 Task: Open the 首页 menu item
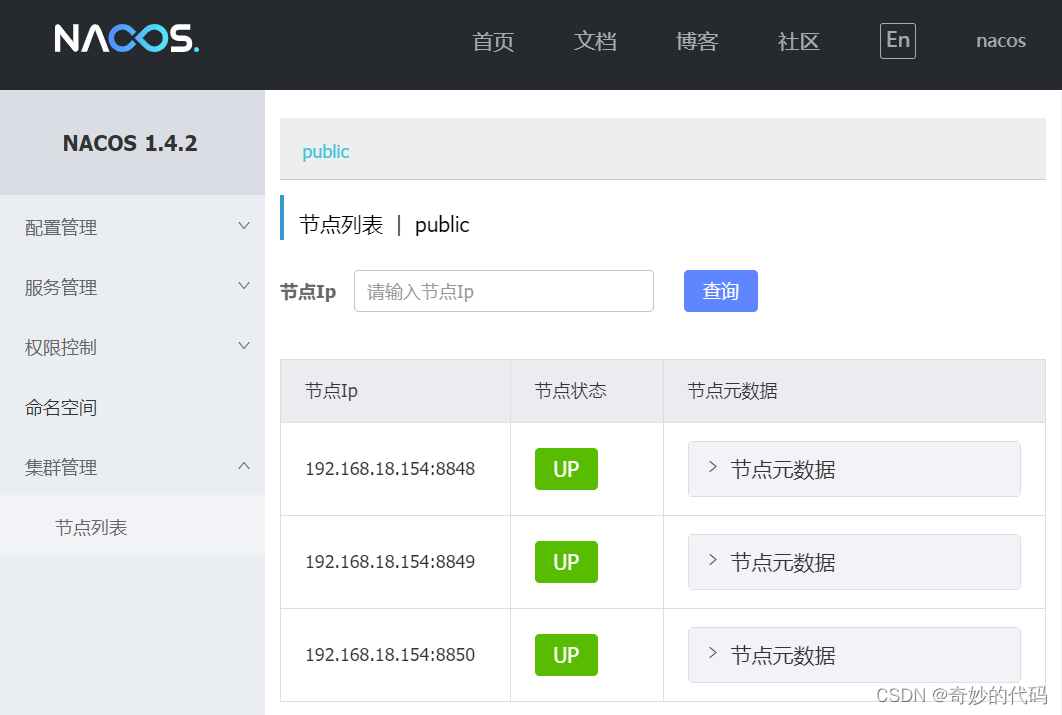tap(492, 41)
